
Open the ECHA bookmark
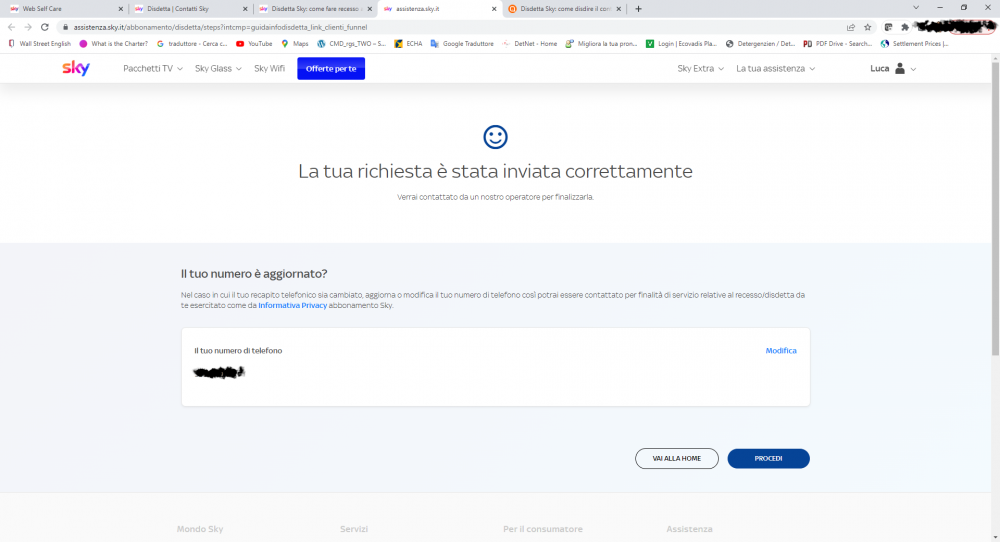408,44
